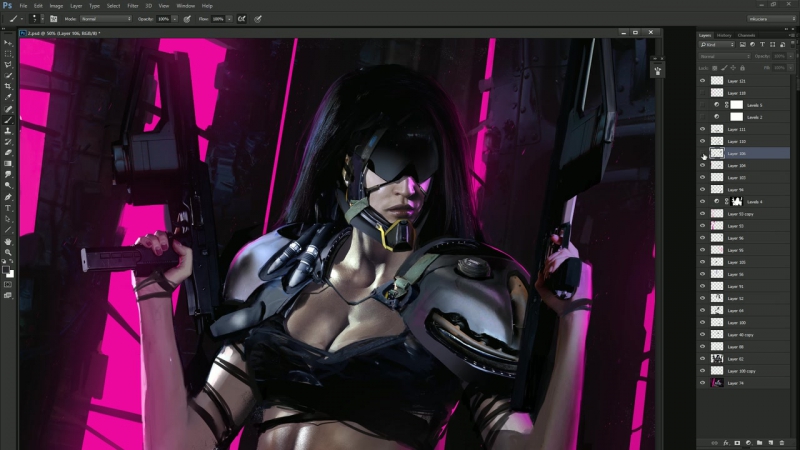Select the Healing Brush tool

tap(8, 109)
